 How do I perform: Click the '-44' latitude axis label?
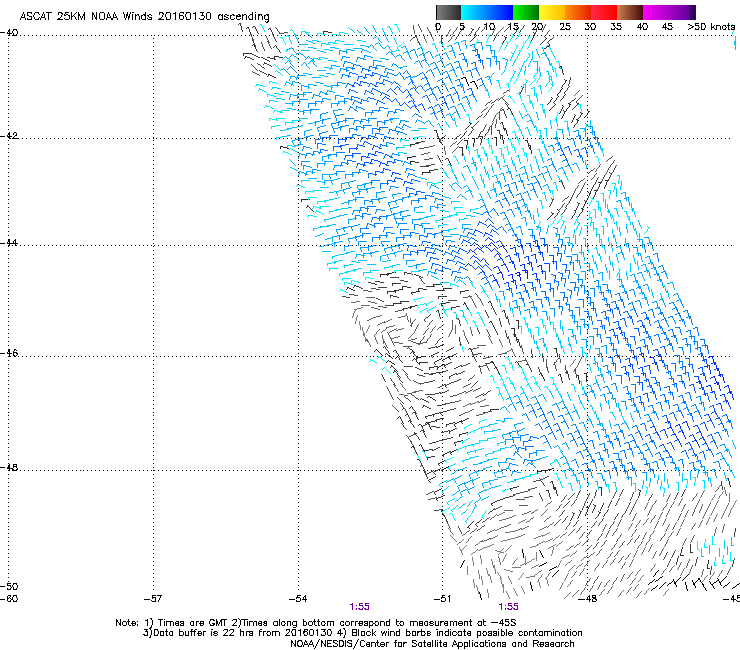pyautogui.click(x=9, y=243)
